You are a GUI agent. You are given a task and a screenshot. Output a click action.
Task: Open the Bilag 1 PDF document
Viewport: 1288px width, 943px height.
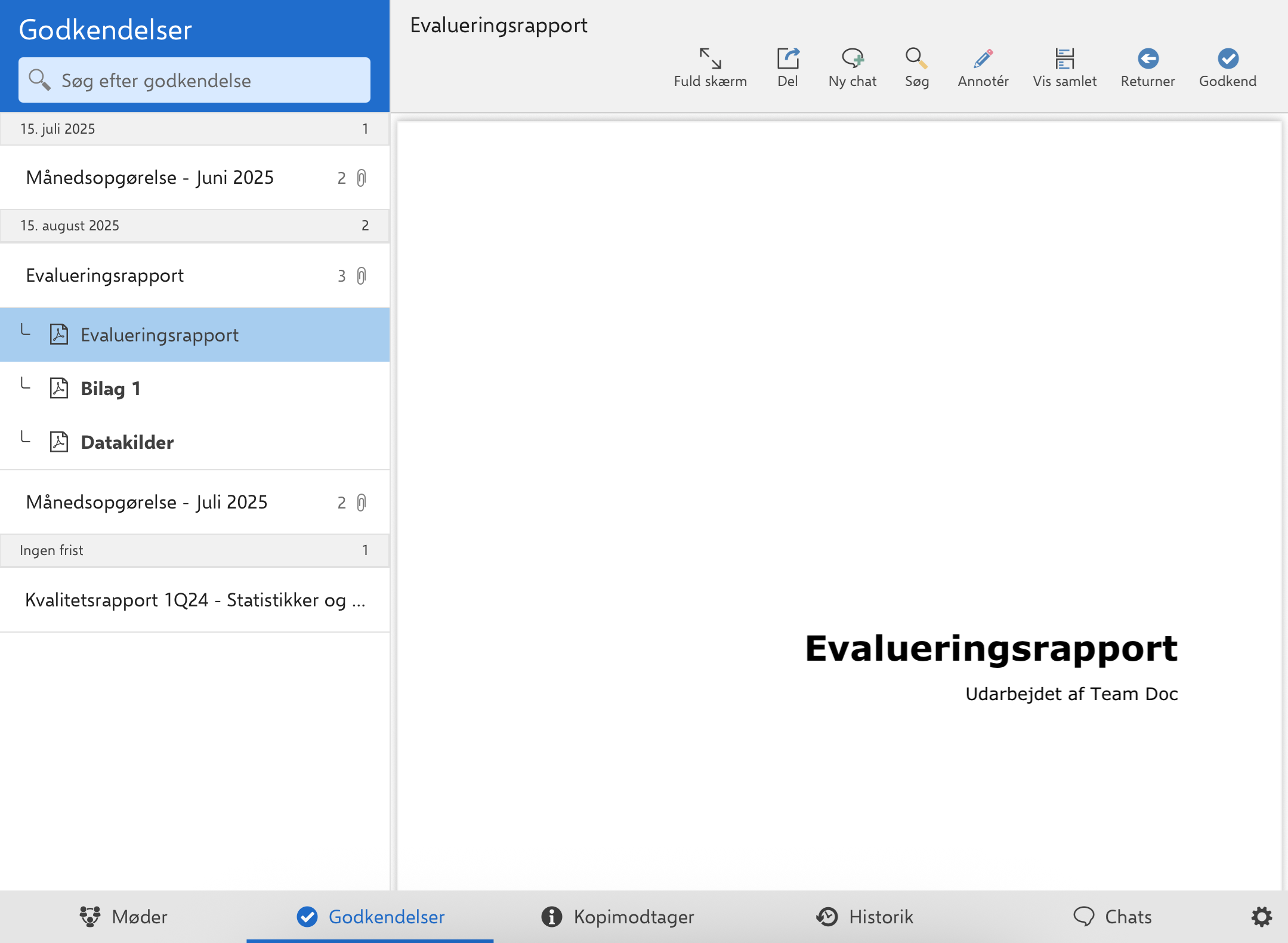[111, 389]
